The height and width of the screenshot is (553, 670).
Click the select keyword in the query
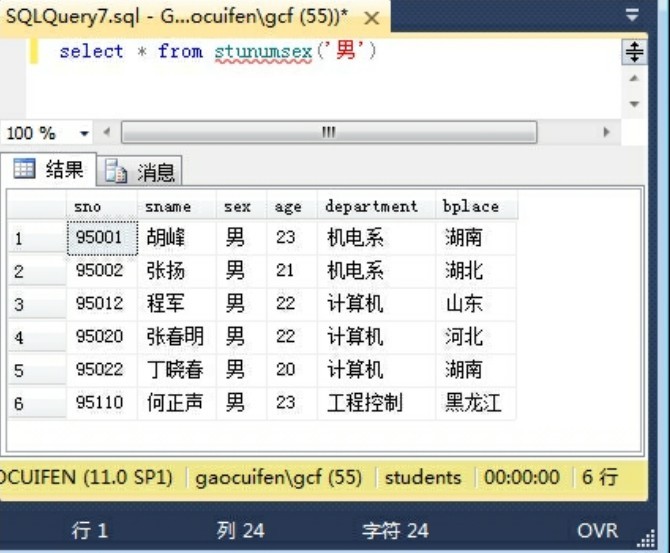[x=91, y=52]
